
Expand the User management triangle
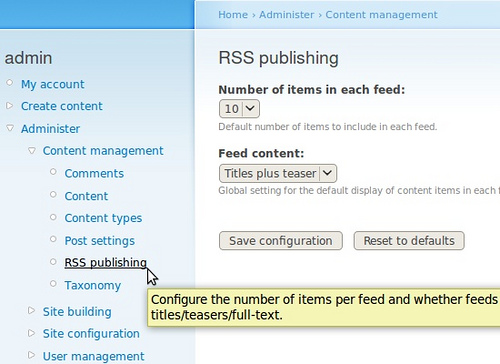31,355
